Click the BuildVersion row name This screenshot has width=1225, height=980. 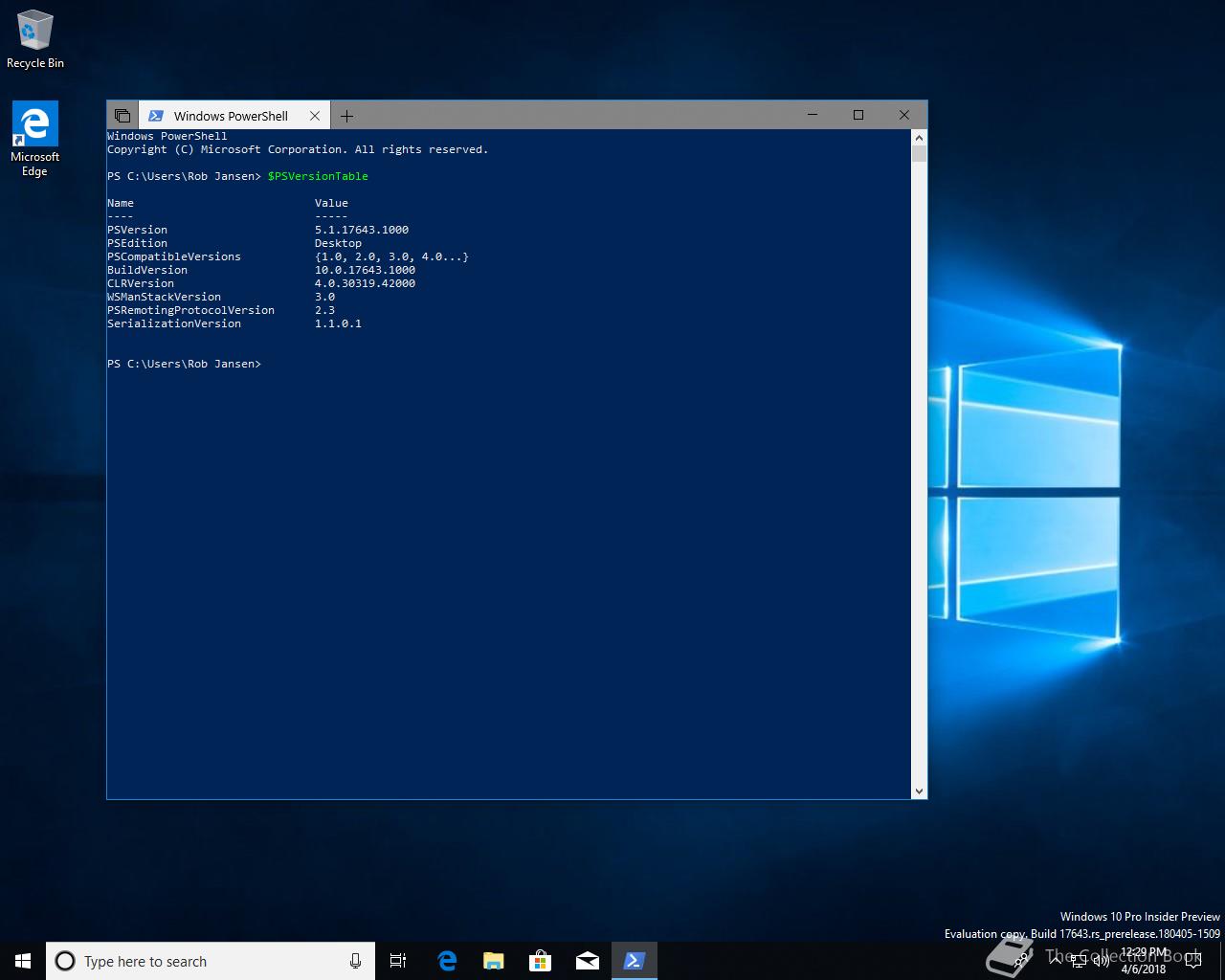click(x=147, y=270)
